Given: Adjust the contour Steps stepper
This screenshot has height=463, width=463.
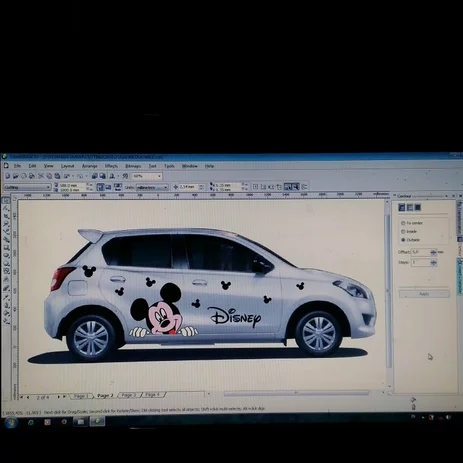Looking at the screenshot, I should point(433,263).
